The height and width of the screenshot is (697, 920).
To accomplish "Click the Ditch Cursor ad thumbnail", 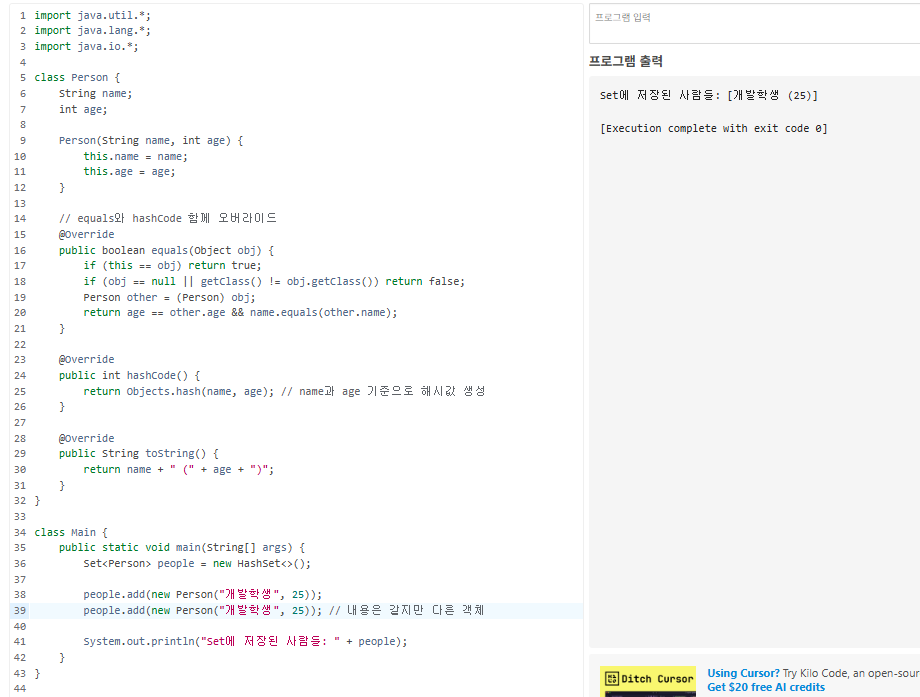I will click(648, 681).
